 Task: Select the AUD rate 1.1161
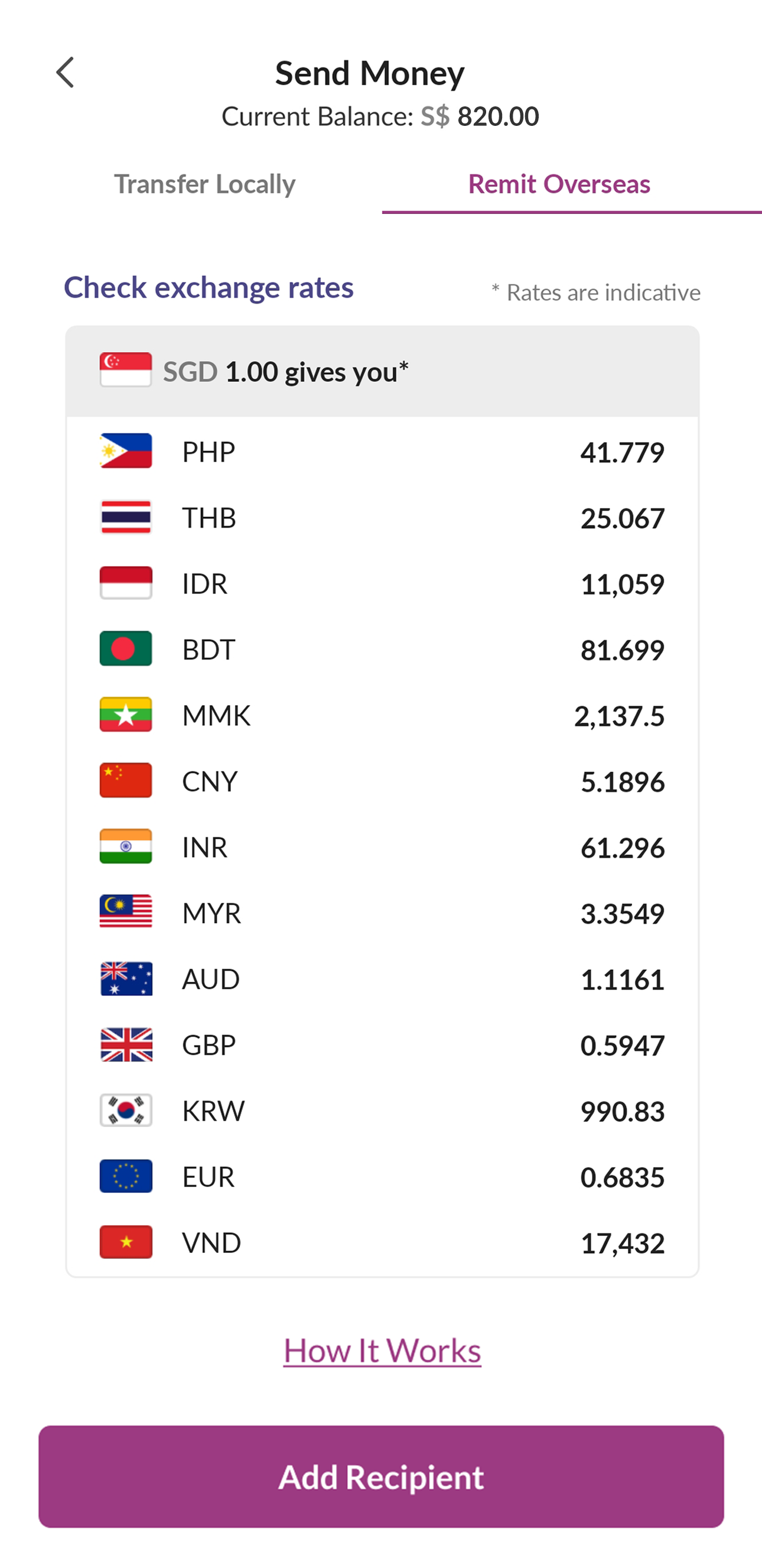[622, 979]
